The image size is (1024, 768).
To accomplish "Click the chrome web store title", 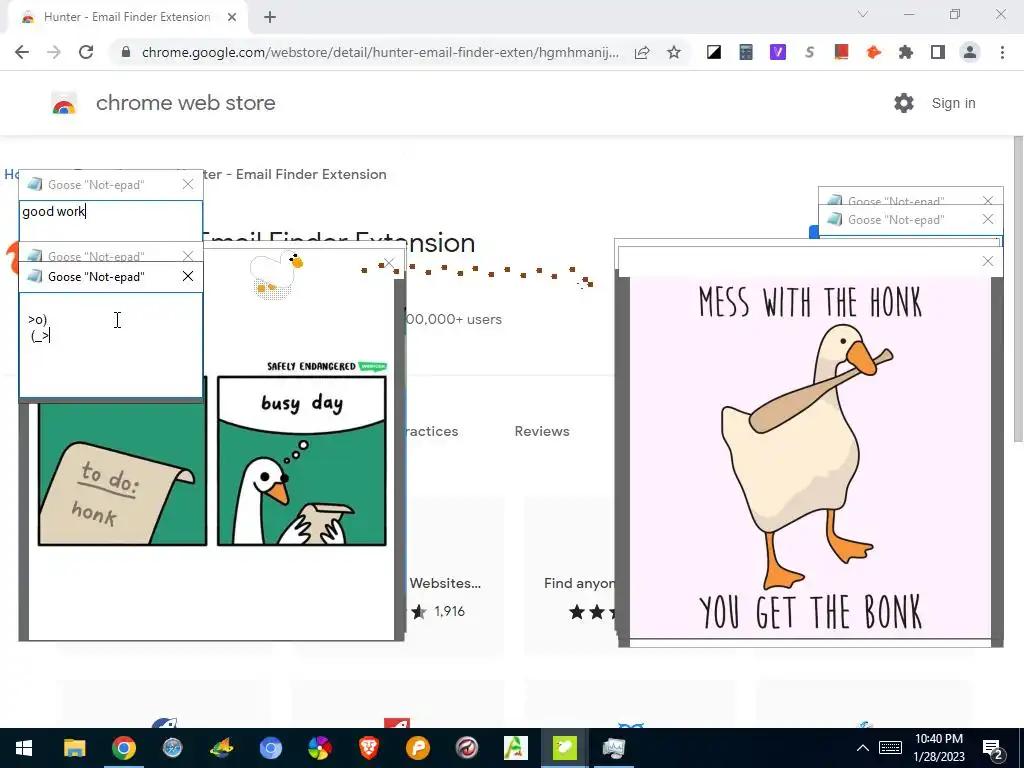I will (x=185, y=103).
